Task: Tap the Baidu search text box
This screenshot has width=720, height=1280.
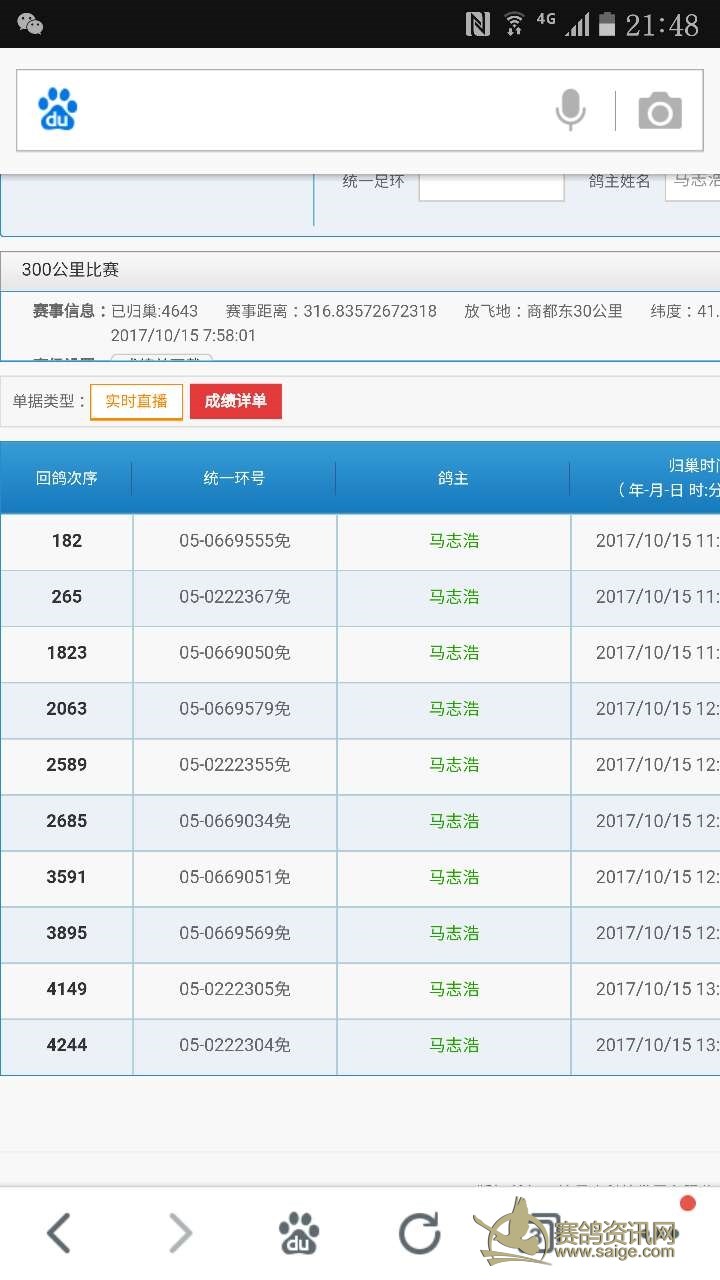Action: tap(310, 110)
